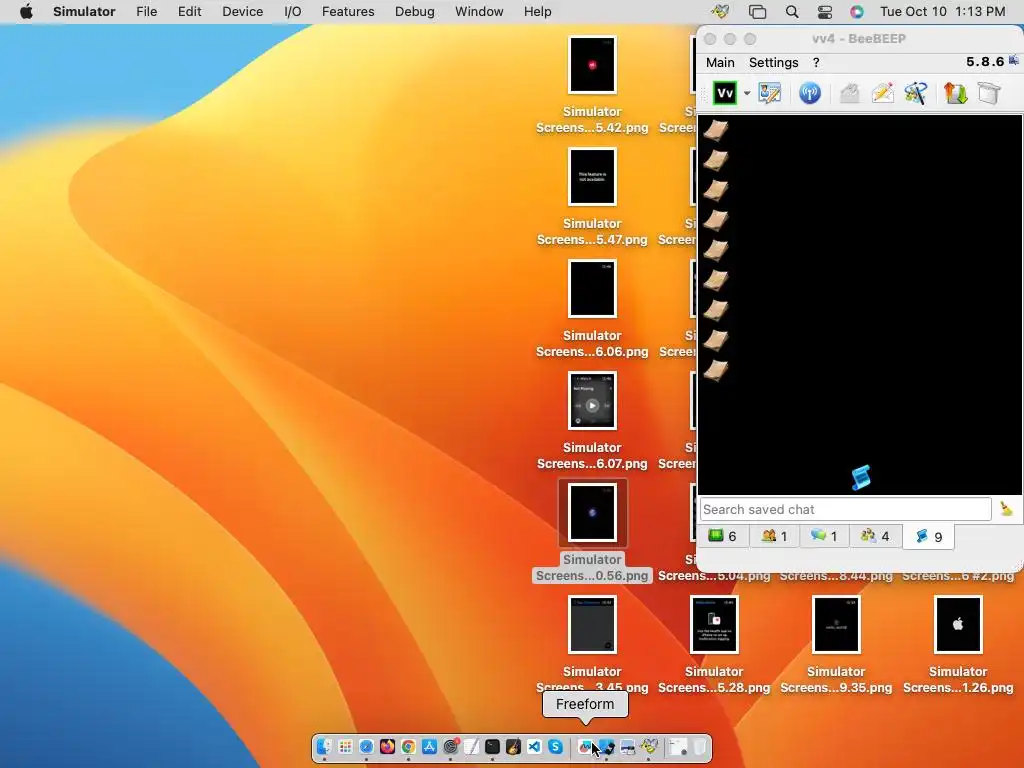Open the edit profile icon in BeeBEEP toolbar
Image resolution: width=1024 pixels, height=768 pixels.
pos(769,93)
